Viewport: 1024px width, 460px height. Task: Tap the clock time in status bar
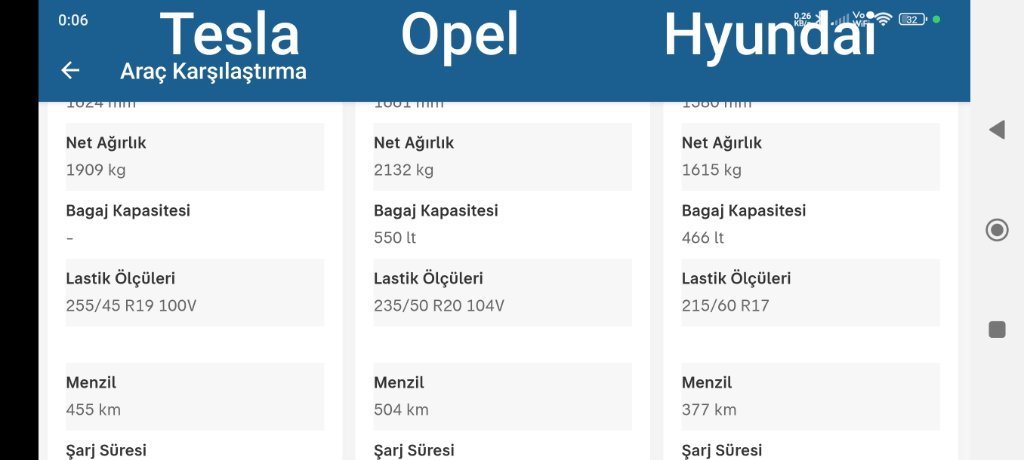(x=73, y=20)
